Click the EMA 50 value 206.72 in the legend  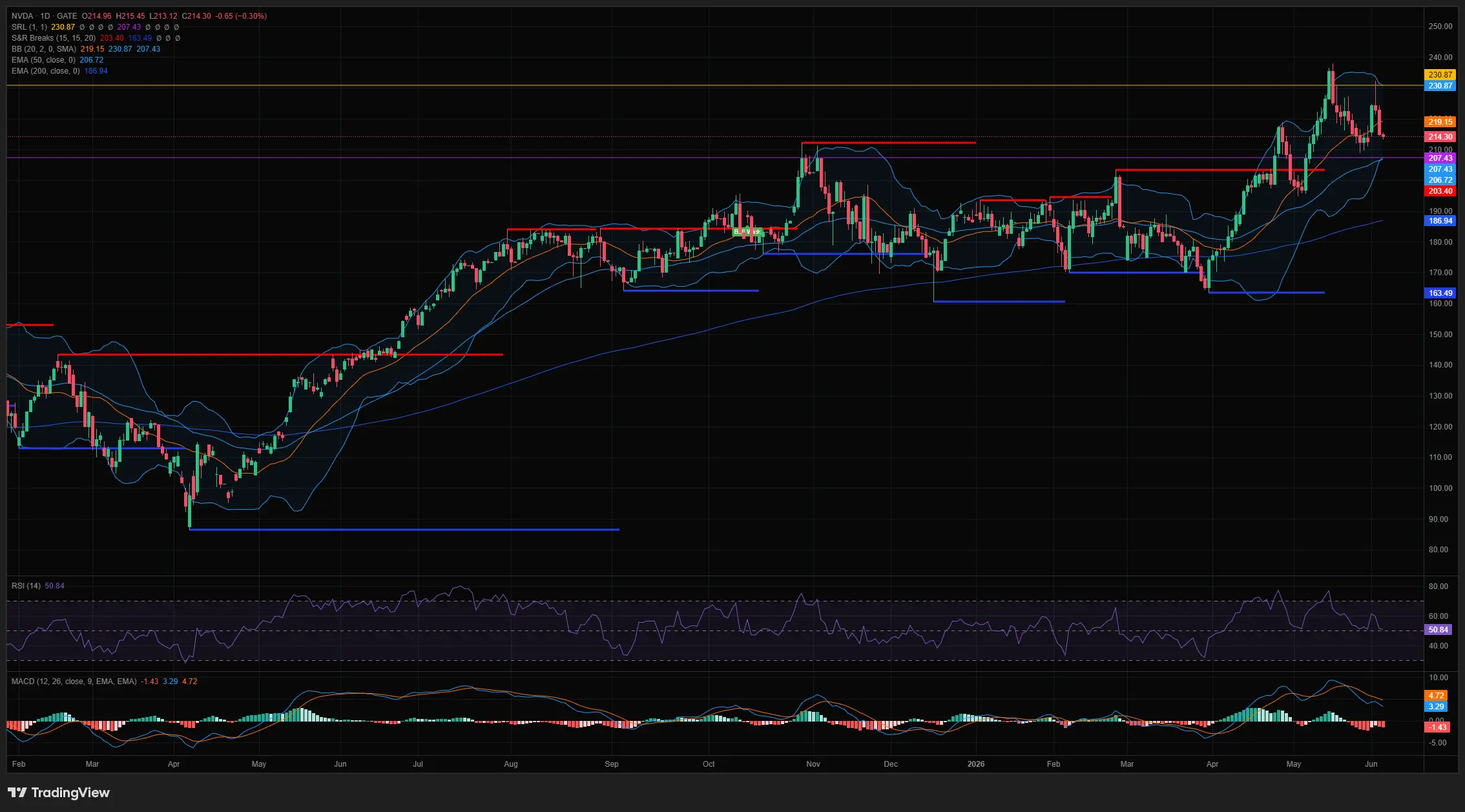91,60
